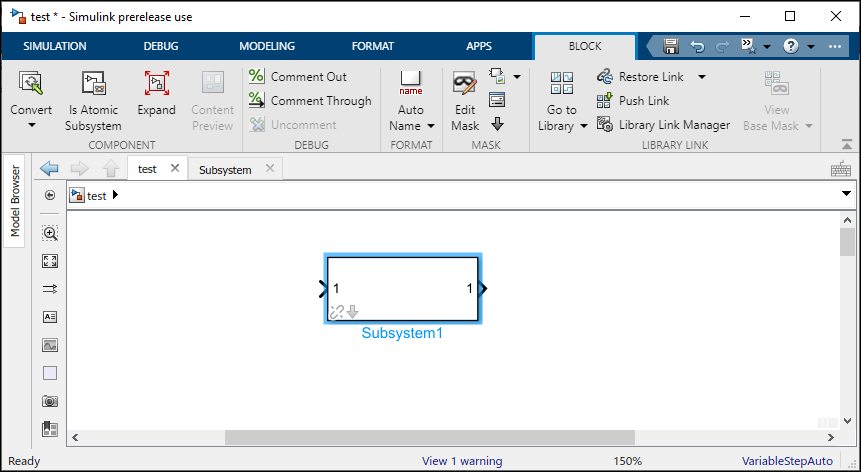This screenshot has height=472, width=861.
Task: Click the broken library link badge on block
Action: point(336,312)
